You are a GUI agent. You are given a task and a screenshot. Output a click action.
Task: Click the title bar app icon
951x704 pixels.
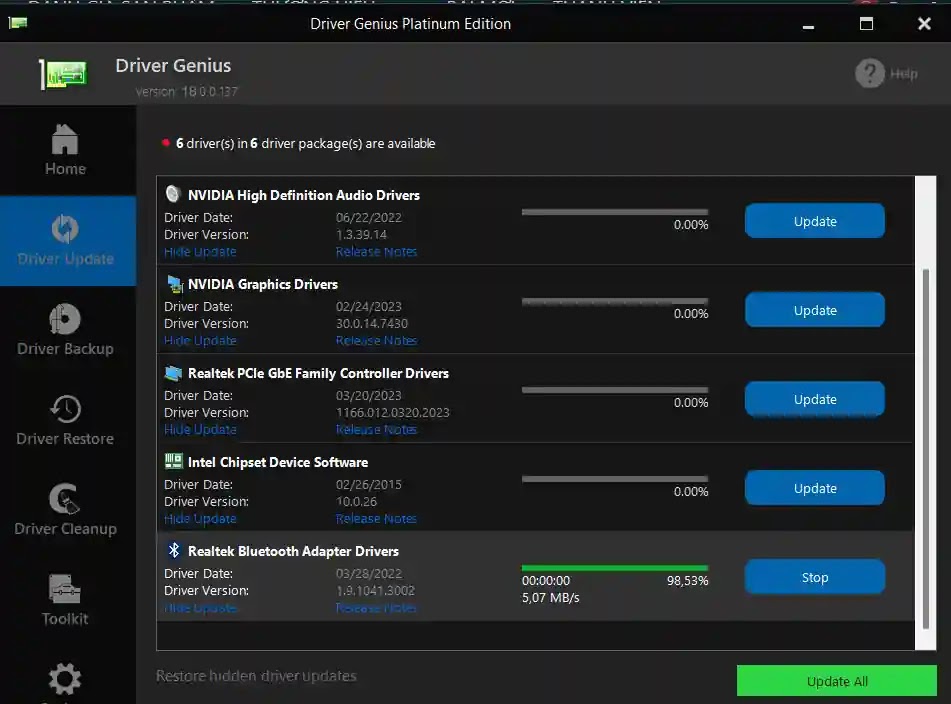[x=18, y=23]
